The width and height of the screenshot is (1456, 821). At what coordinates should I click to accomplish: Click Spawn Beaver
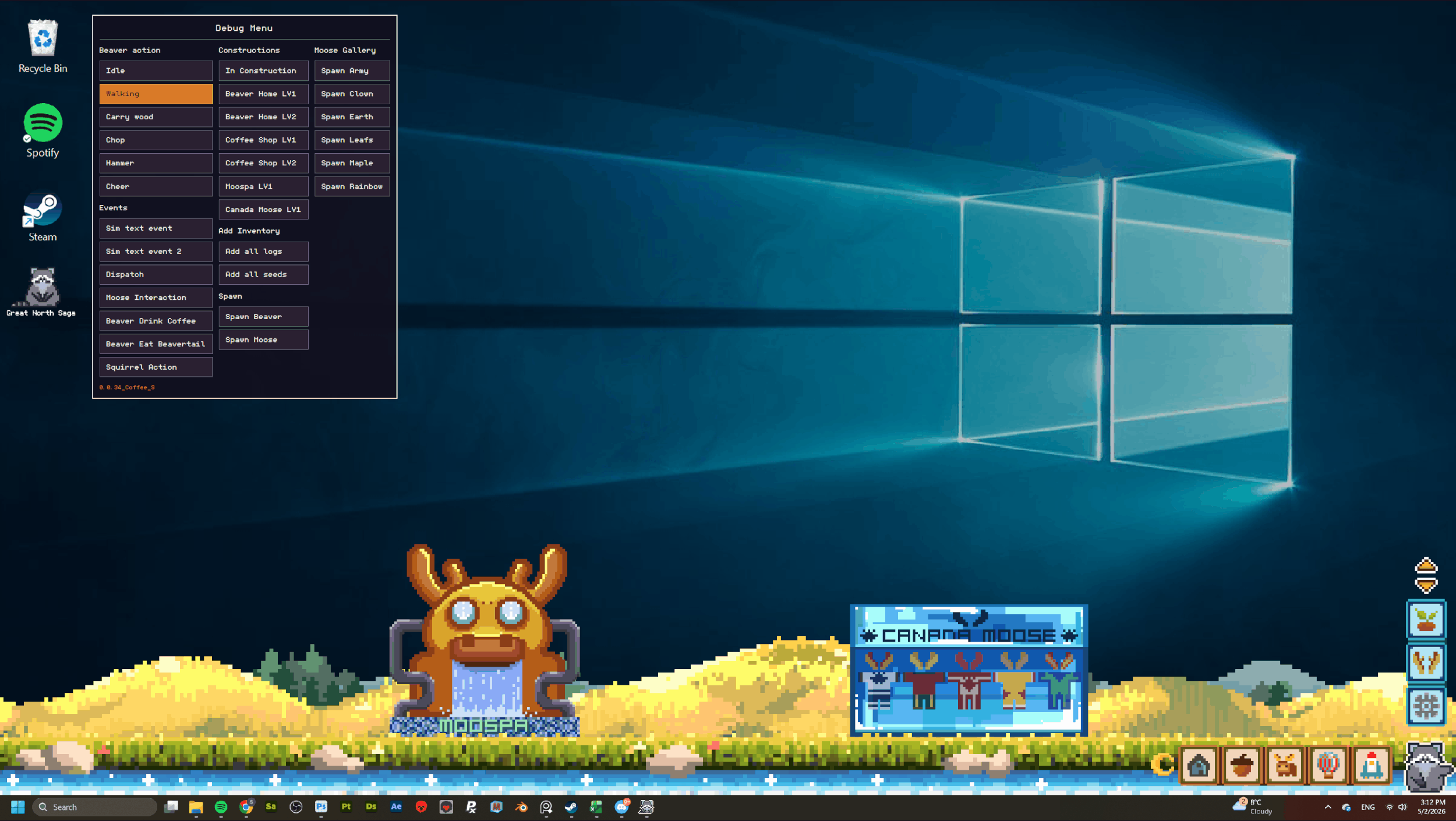coord(263,317)
